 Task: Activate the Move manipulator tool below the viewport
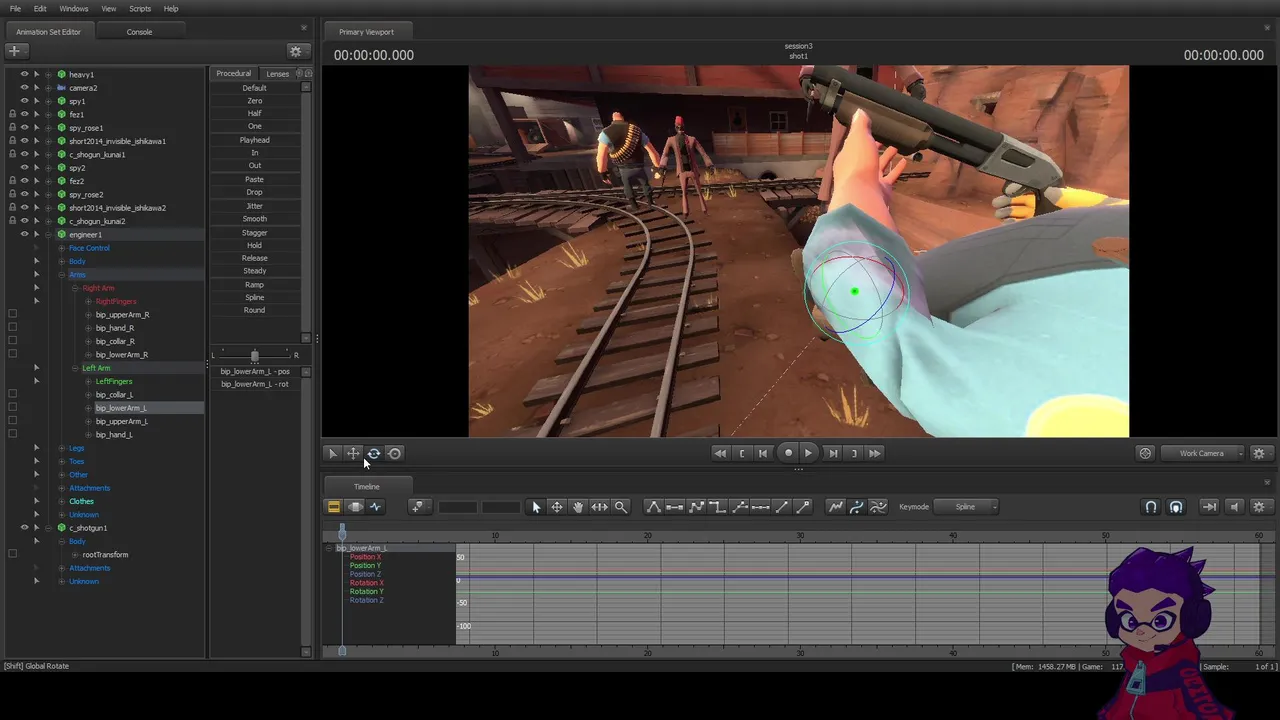click(353, 454)
